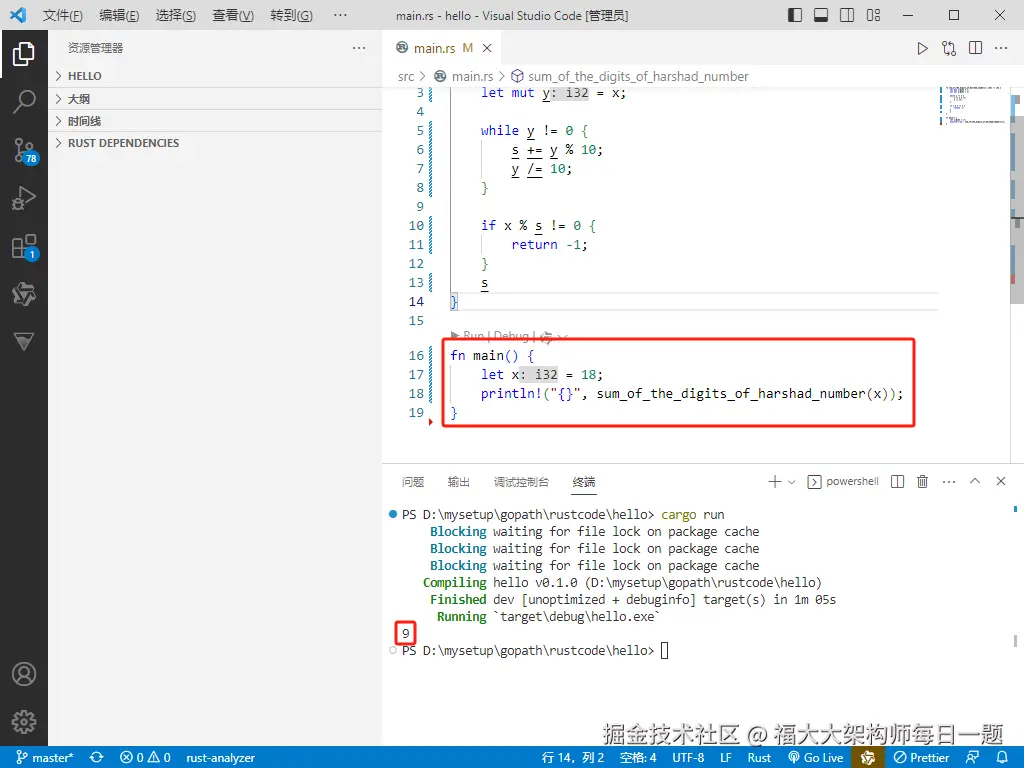Switch to the 问题 problems tab
The width and height of the screenshot is (1024, 768).
point(413,482)
